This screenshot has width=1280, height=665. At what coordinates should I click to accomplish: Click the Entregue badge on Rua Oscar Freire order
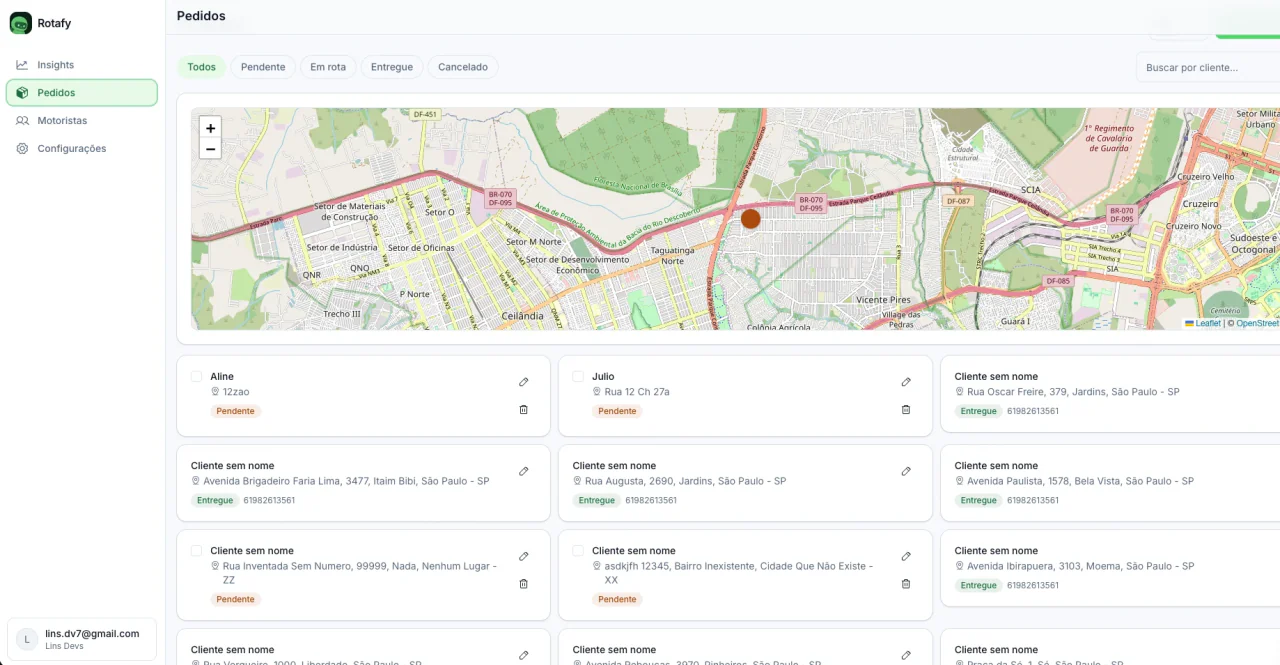point(979,411)
